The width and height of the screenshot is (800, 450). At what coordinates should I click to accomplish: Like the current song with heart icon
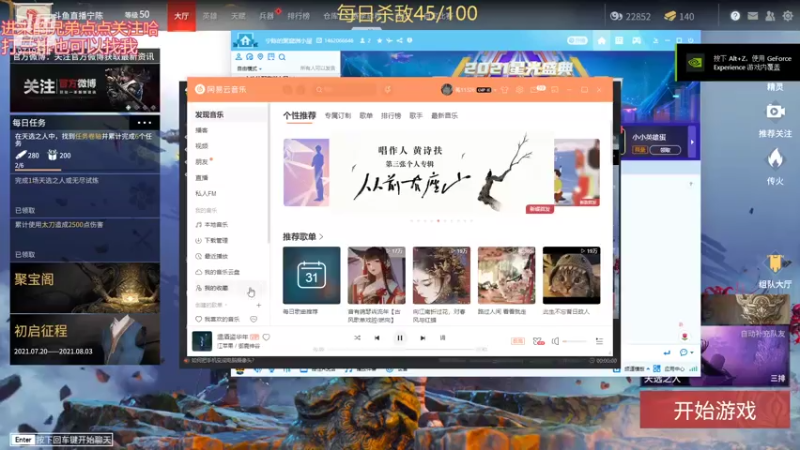pos(266,337)
